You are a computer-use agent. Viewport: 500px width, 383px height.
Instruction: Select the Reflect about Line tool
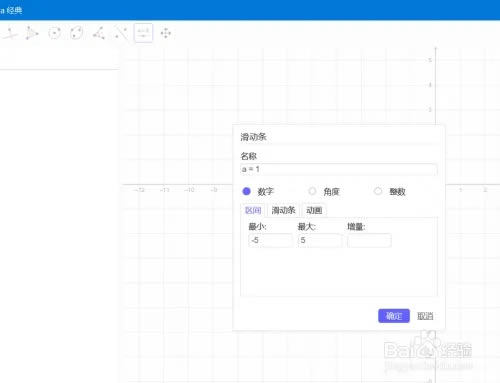click(x=121, y=33)
